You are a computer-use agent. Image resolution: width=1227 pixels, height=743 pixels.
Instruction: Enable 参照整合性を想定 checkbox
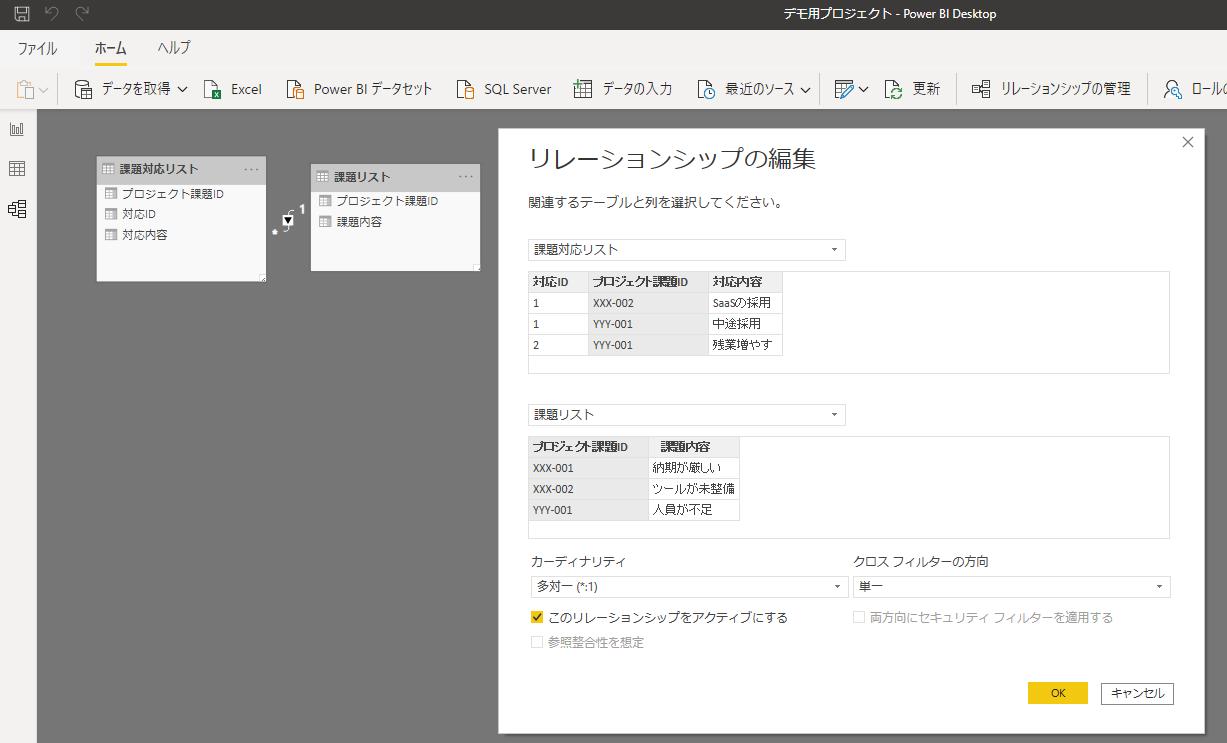537,641
